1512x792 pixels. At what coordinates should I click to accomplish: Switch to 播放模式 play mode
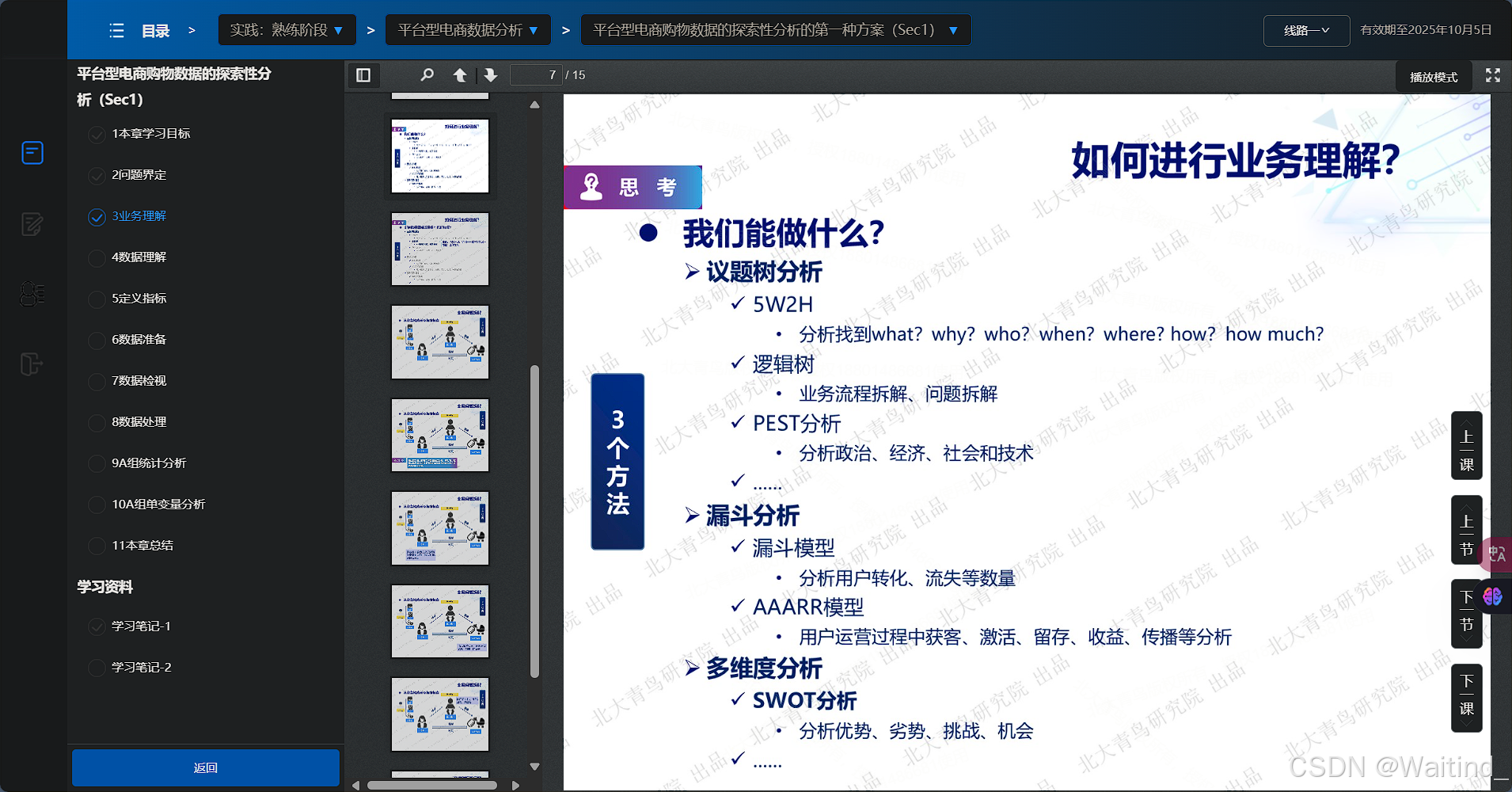pyautogui.click(x=1434, y=77)
